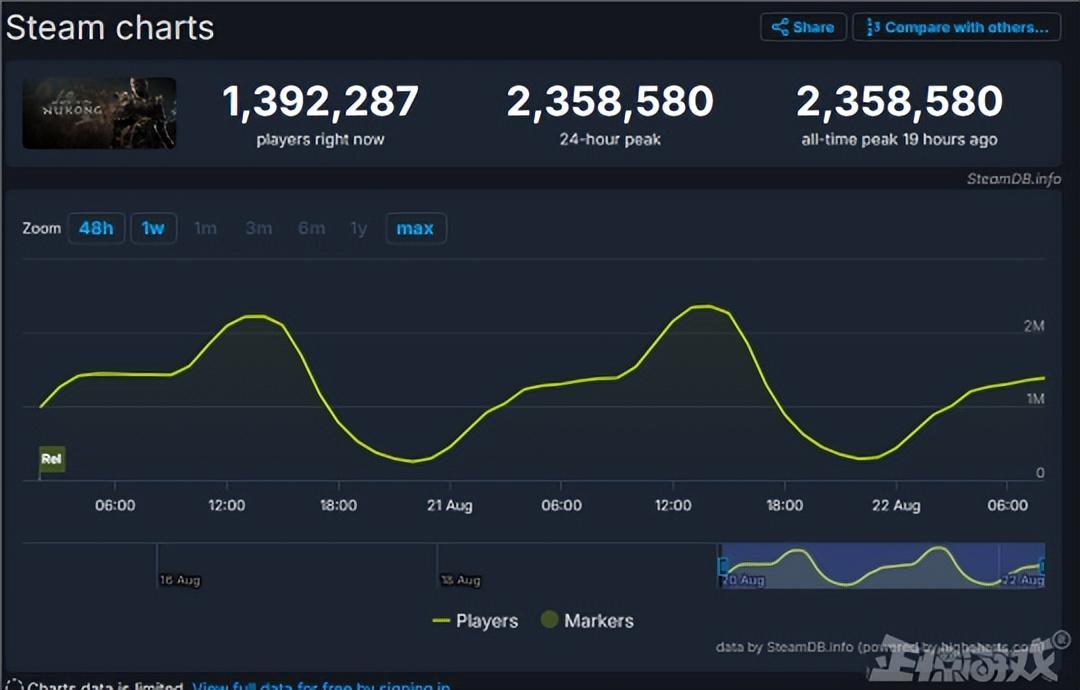
Task: Grab the right navigator range handle
Action: (x=1043, y=566)
